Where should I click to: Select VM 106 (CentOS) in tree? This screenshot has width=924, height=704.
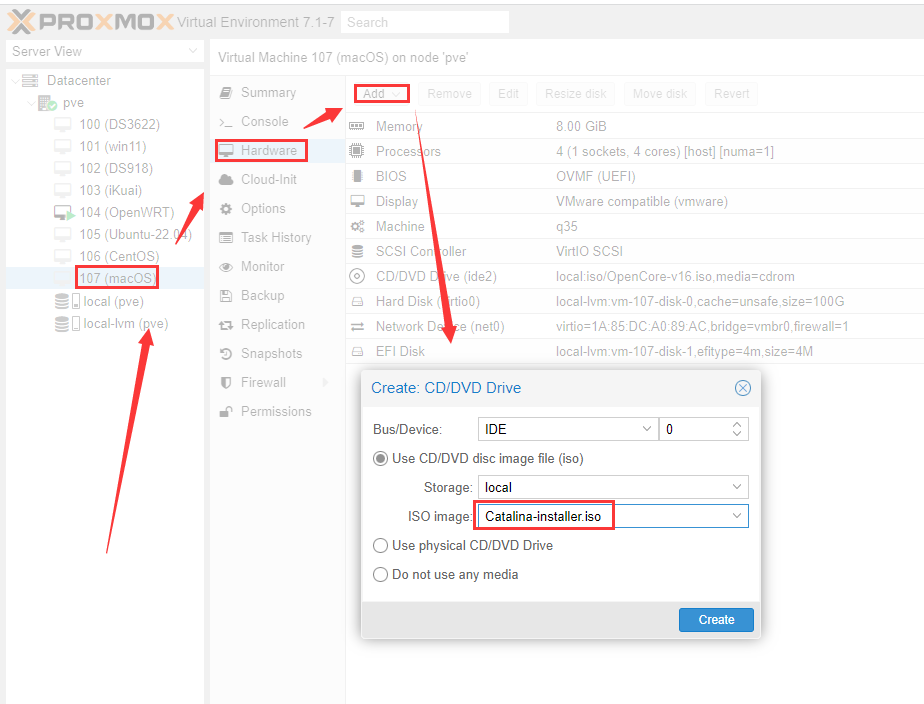105,256
